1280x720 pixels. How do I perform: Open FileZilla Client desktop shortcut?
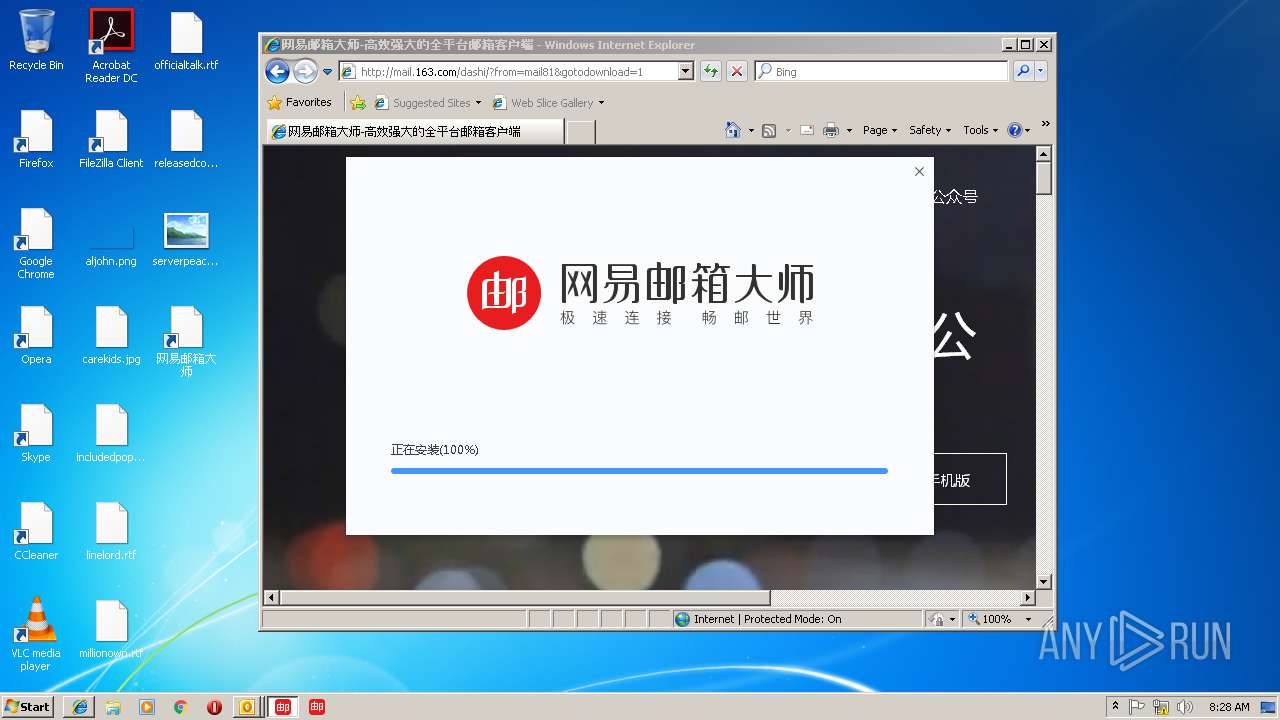(x=111, y=138)
